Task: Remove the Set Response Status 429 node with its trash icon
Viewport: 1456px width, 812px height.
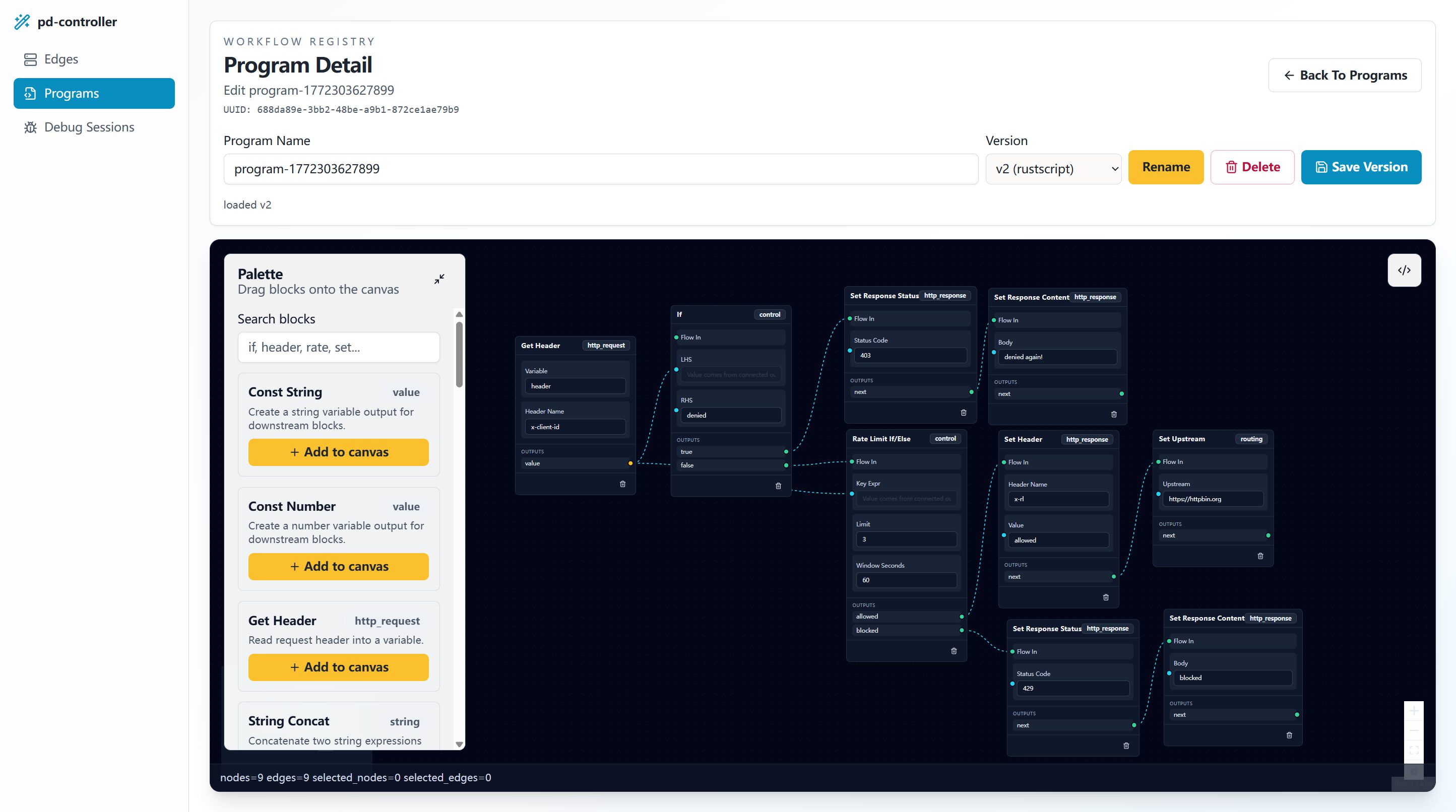Action: click(1126, 746)
